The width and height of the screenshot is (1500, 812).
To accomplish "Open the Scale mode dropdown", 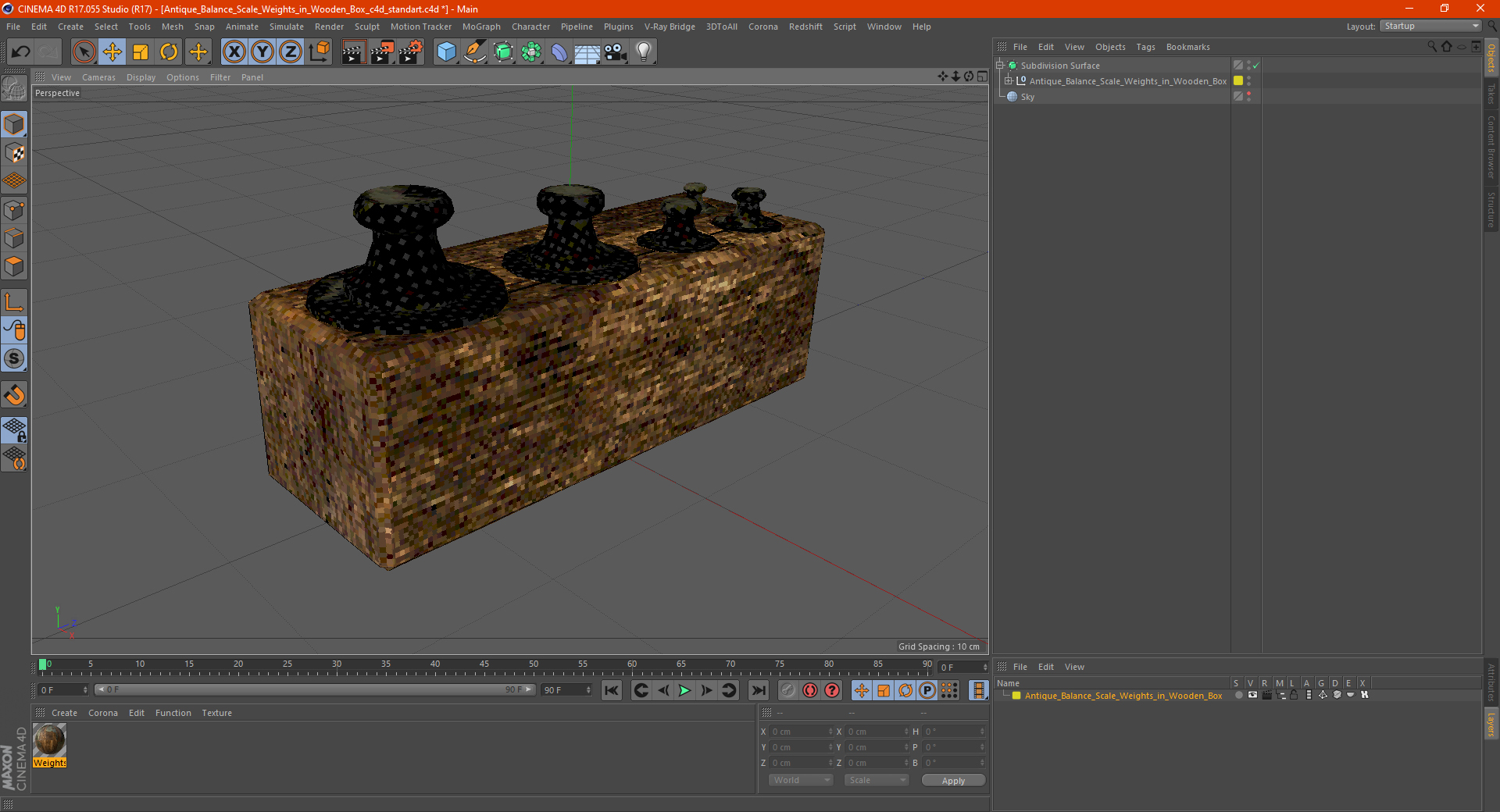I will [x=877, y=780].
